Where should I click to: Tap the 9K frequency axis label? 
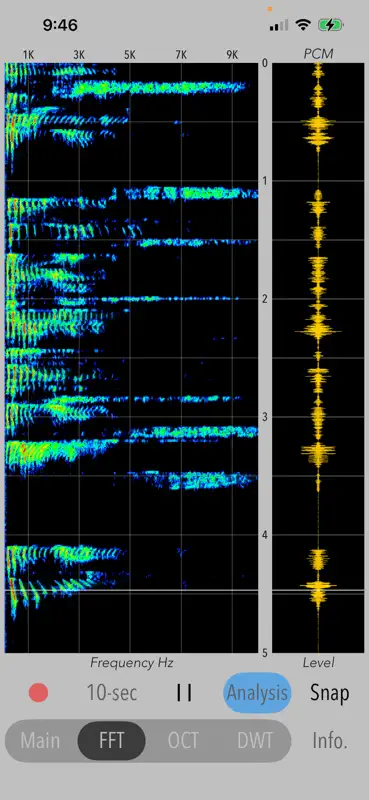(232, 55)
